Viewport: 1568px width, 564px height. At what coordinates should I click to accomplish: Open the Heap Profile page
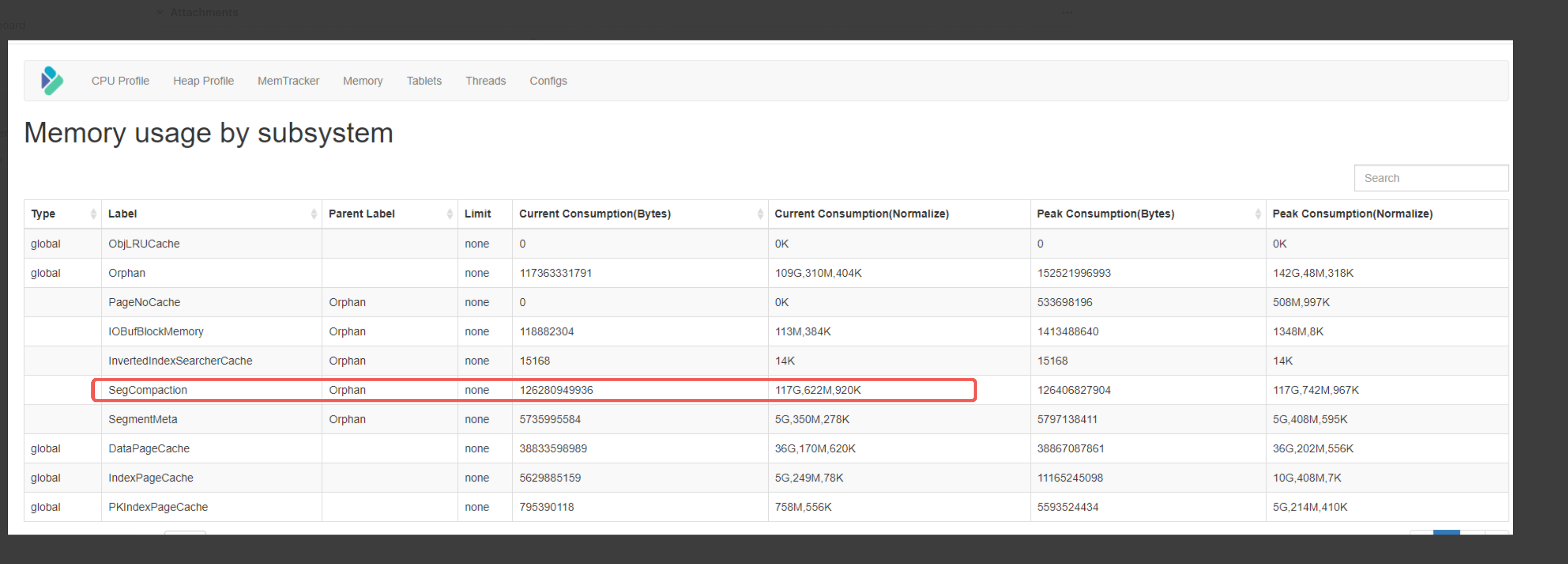(203, 81)
